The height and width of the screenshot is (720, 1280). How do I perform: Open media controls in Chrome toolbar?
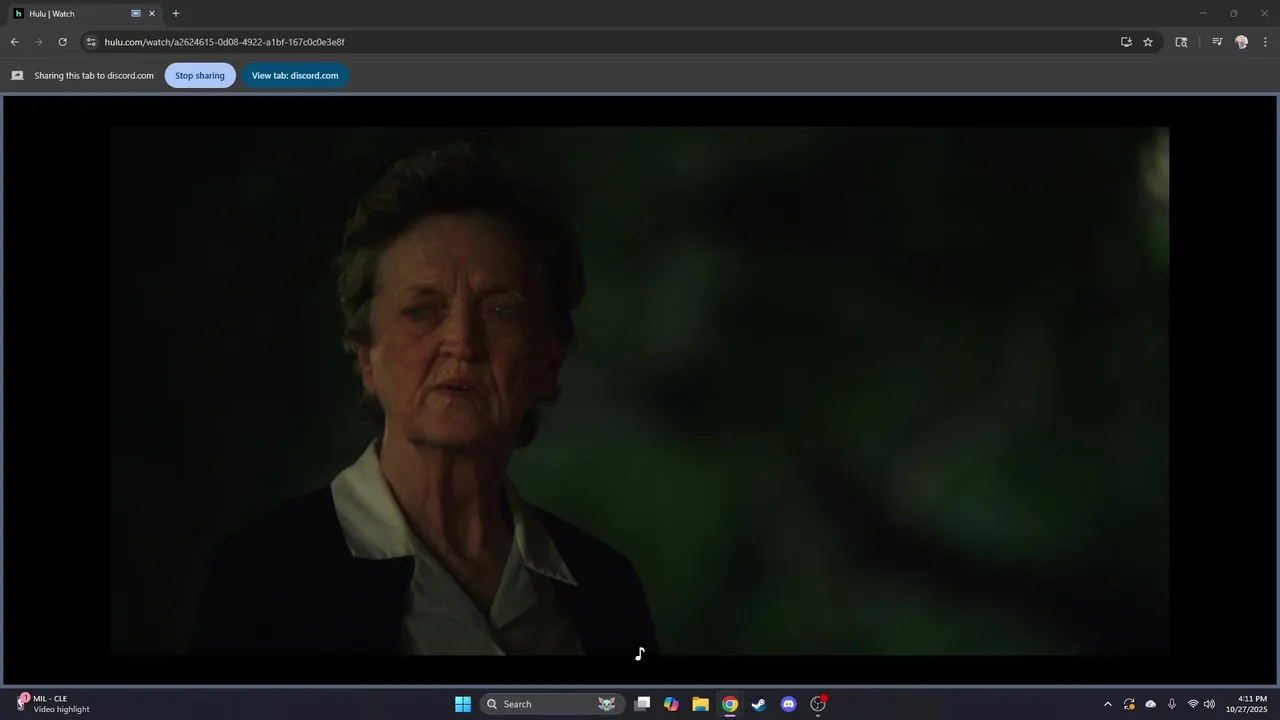[x=1217, y=42]
